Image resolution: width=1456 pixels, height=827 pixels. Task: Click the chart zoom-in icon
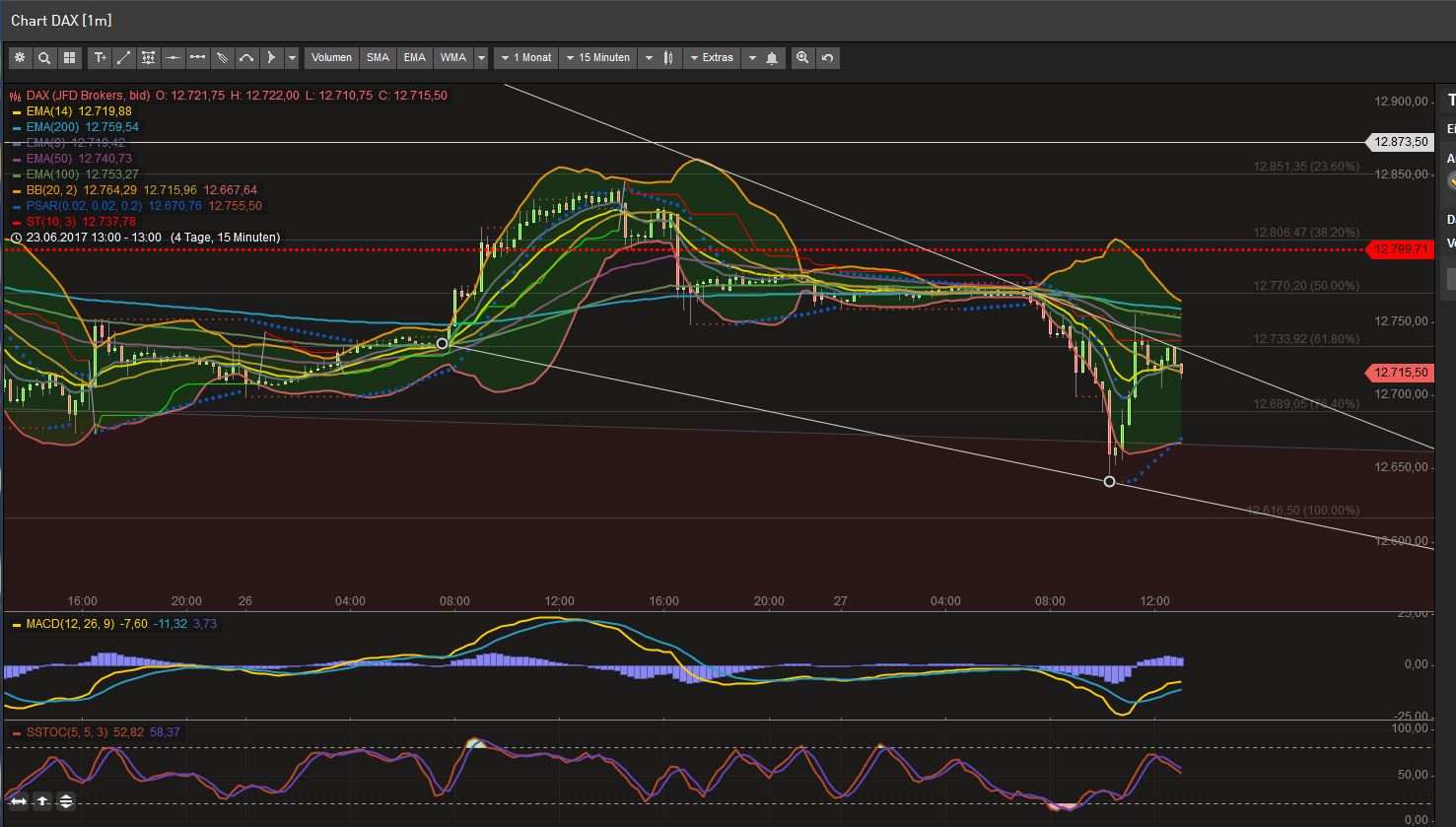tap(802, 57)
